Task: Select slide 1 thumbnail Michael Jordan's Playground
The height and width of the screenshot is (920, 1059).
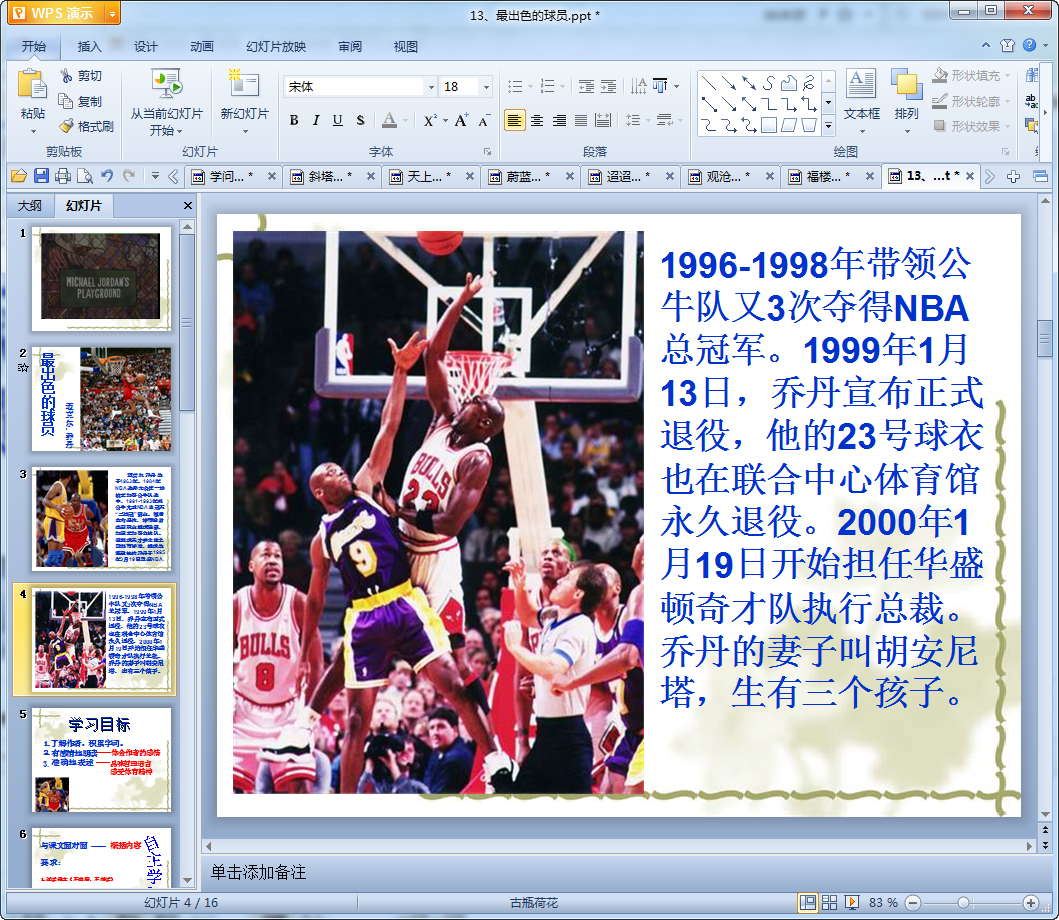Action: [x=101, y=278]
